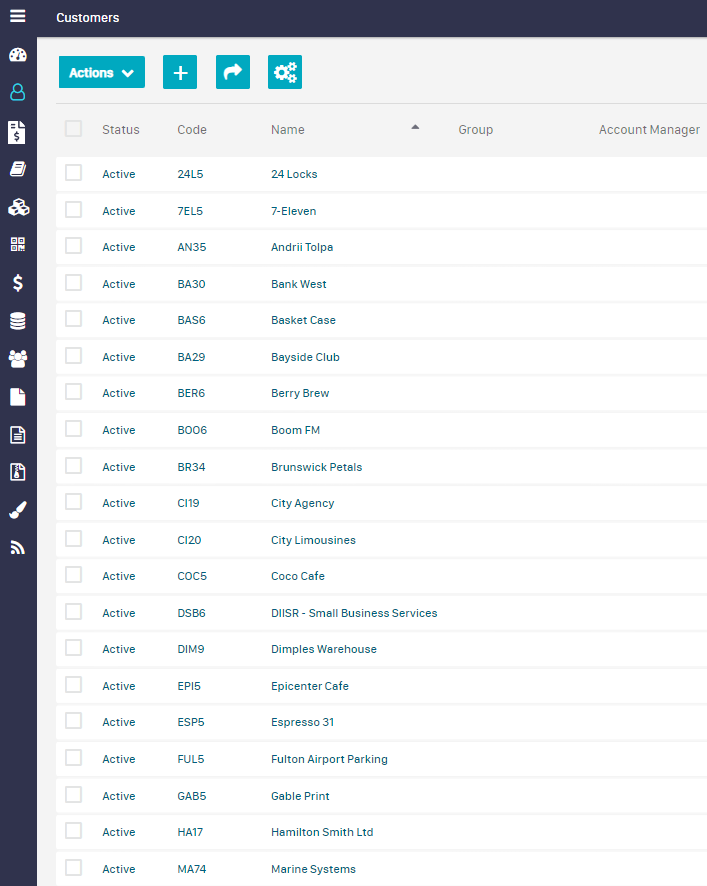
Task: Click code BR34
Action: click(191, 467)
